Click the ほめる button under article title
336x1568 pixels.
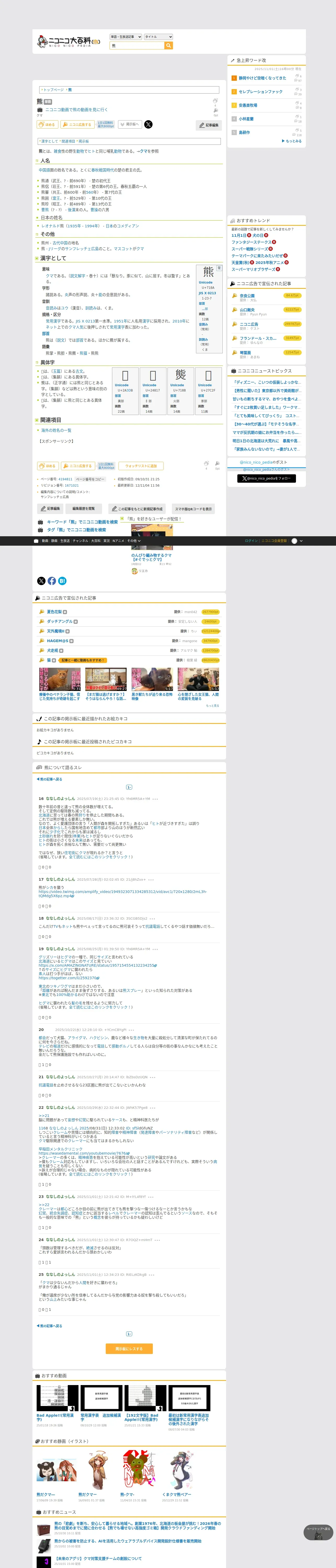pyautogui.click(x=48, y=124)
